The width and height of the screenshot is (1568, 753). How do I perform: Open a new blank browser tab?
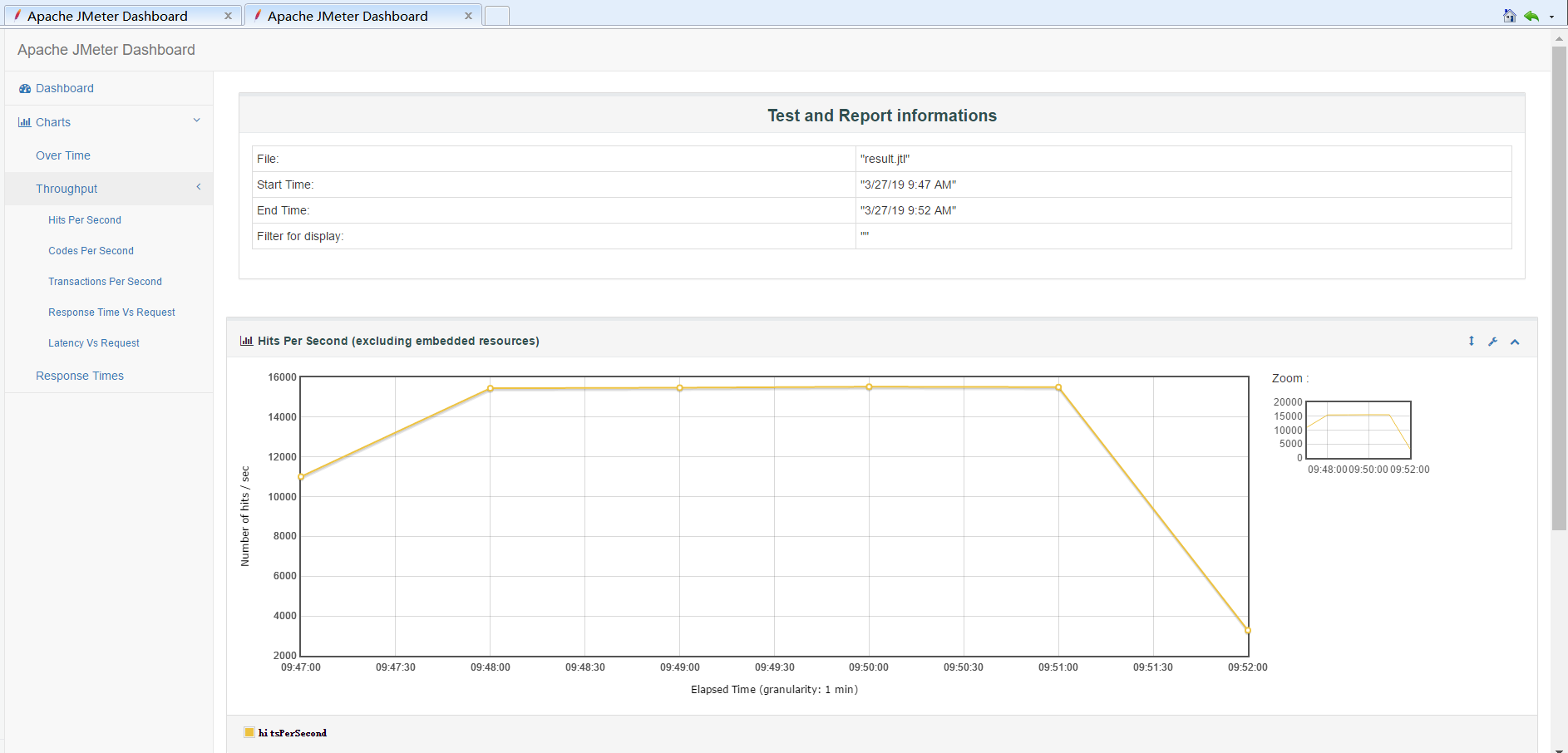tap(497, 16)
